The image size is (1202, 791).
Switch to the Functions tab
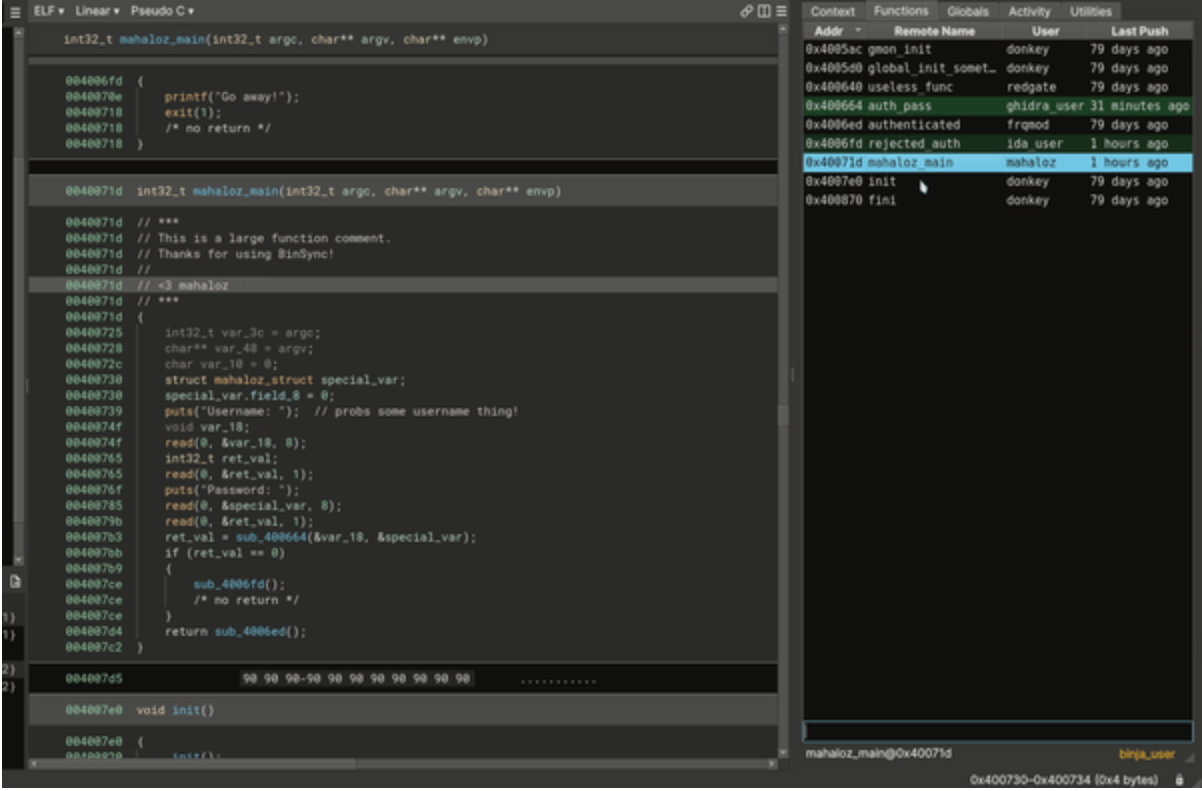(x=901, y=11)
